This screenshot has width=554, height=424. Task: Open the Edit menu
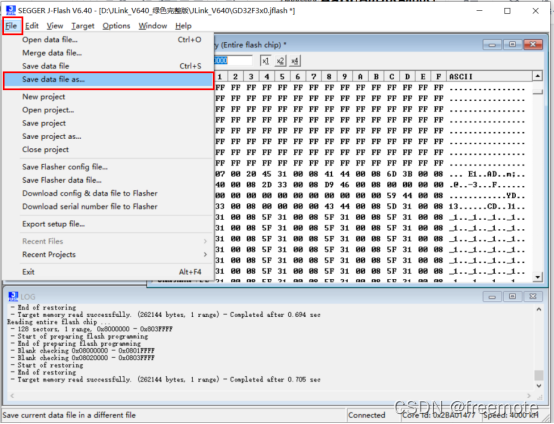click(32, 26)
